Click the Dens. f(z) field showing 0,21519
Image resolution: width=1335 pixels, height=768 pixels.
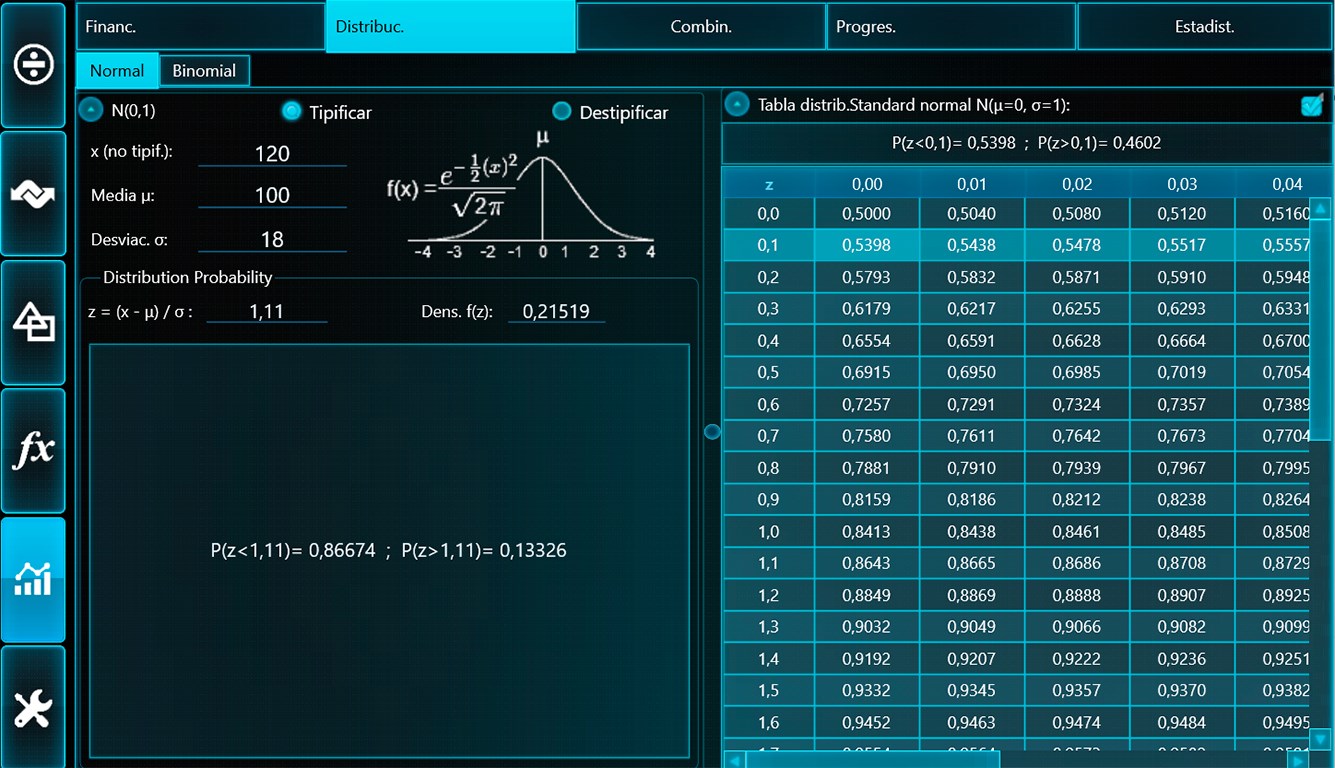pyautogui.click(x=556, y=311)
